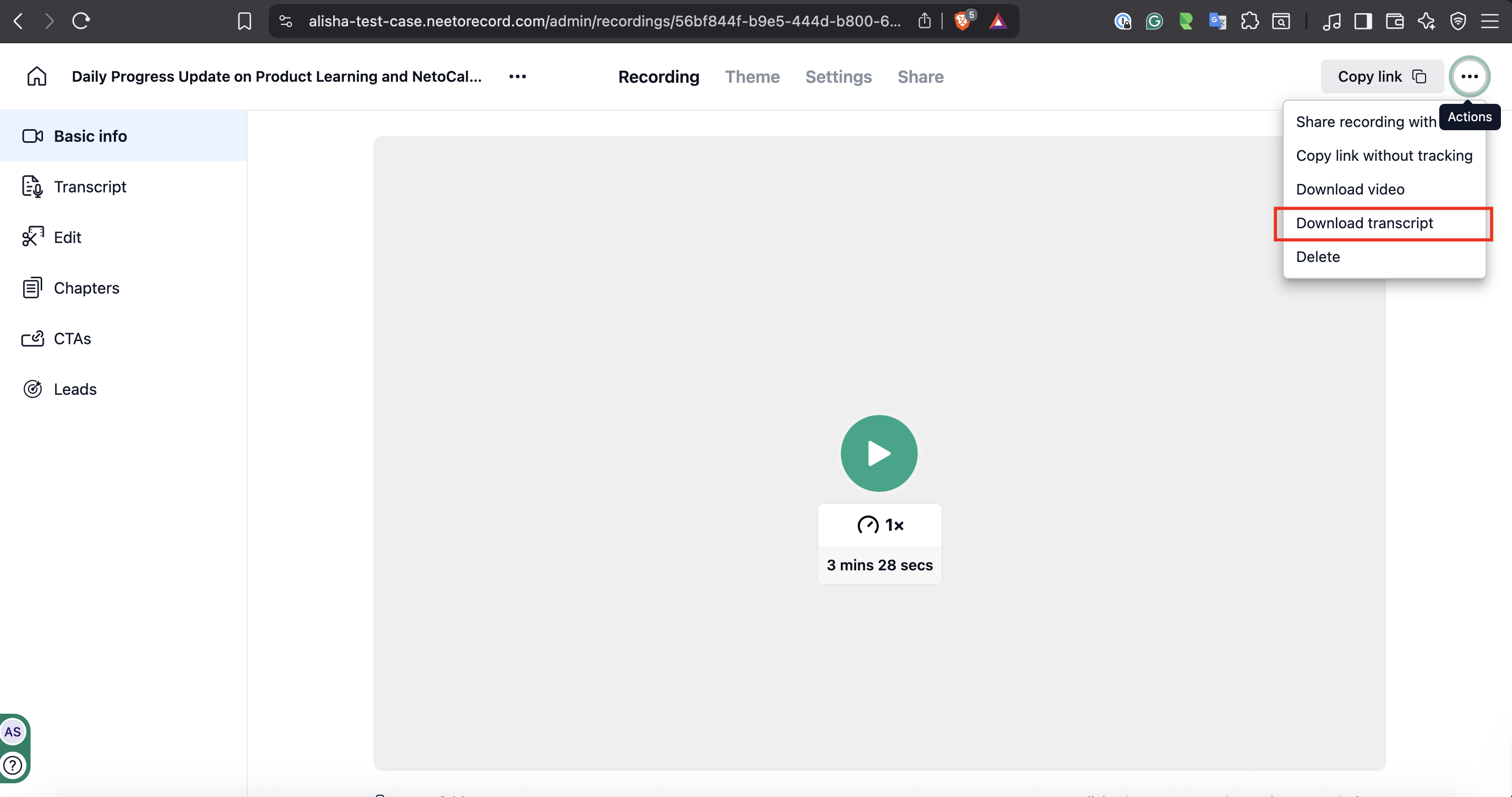Image resolution: width=1512 pixels, height=797 pixels.
Task: Open the Edit scissors section
Action: 67,237
